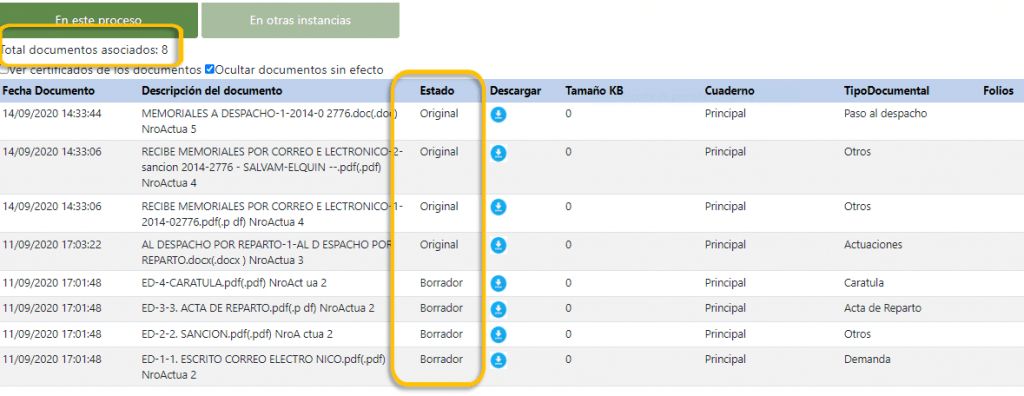Download the 2014-02776.pdf memorial document
This screenshot has width=1024, height=396.
click(498, 208)
